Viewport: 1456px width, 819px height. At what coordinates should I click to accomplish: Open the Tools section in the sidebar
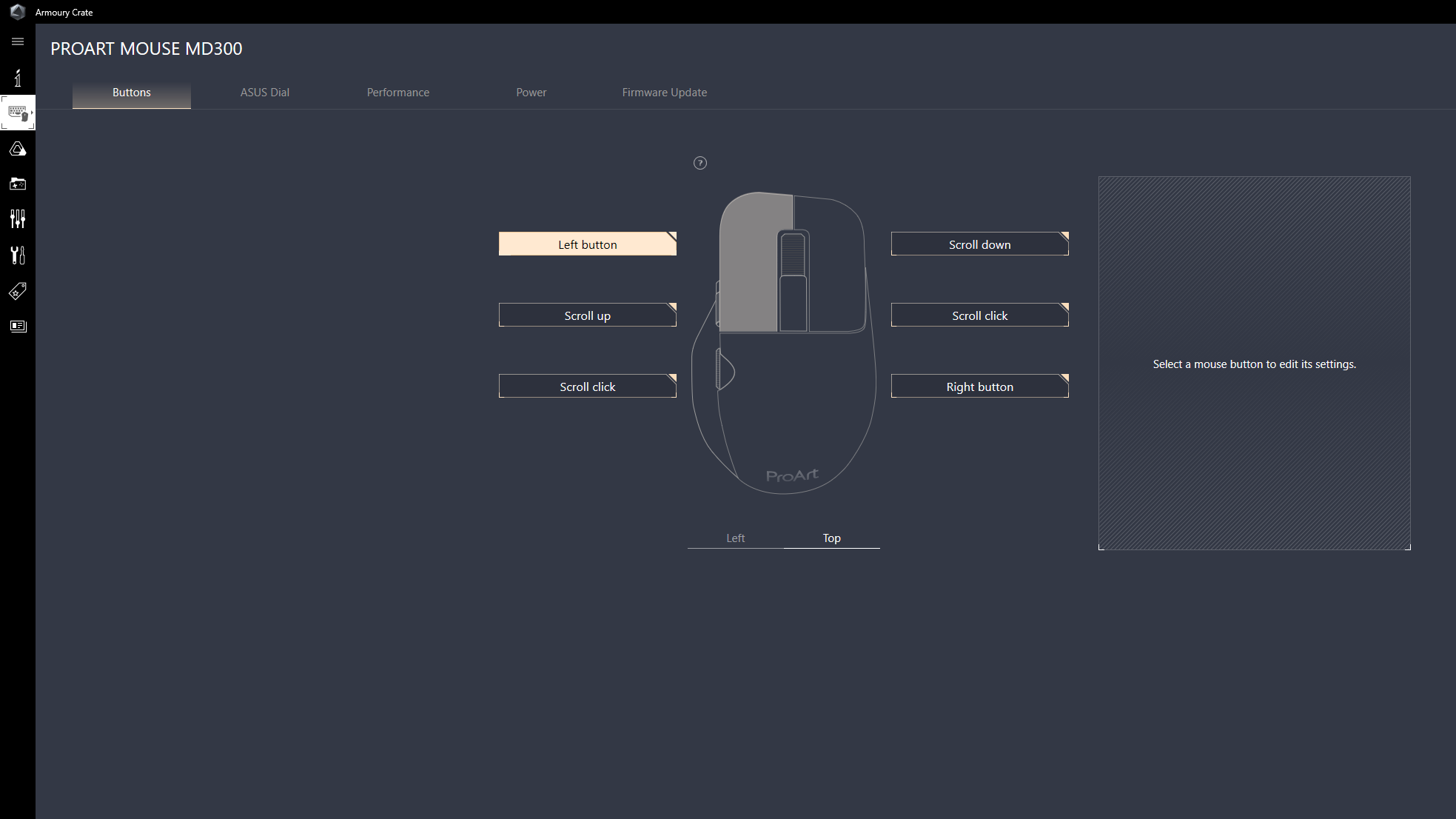click(17, 255)
